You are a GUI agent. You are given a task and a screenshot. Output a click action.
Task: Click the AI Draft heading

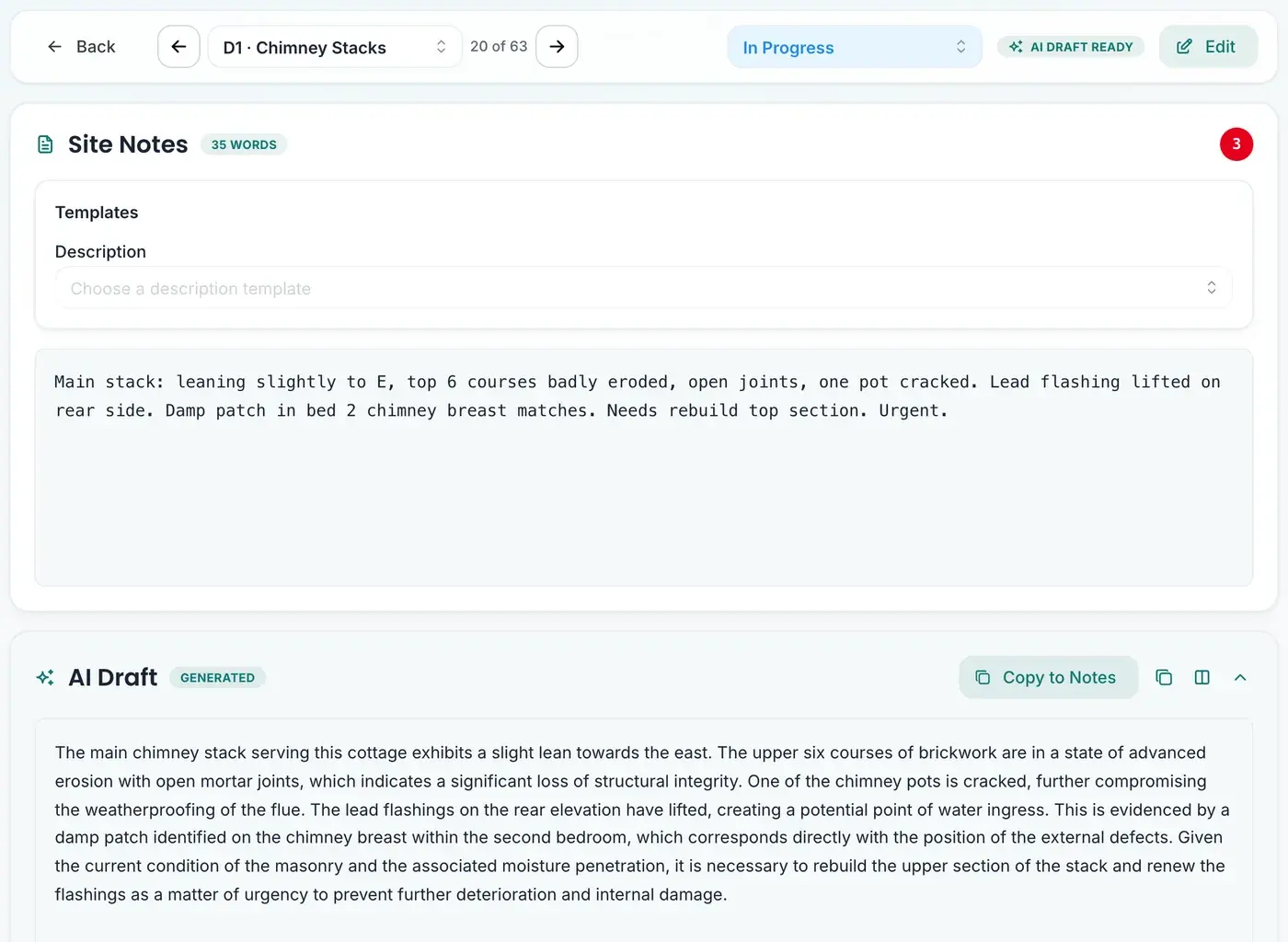coord(113,678)
